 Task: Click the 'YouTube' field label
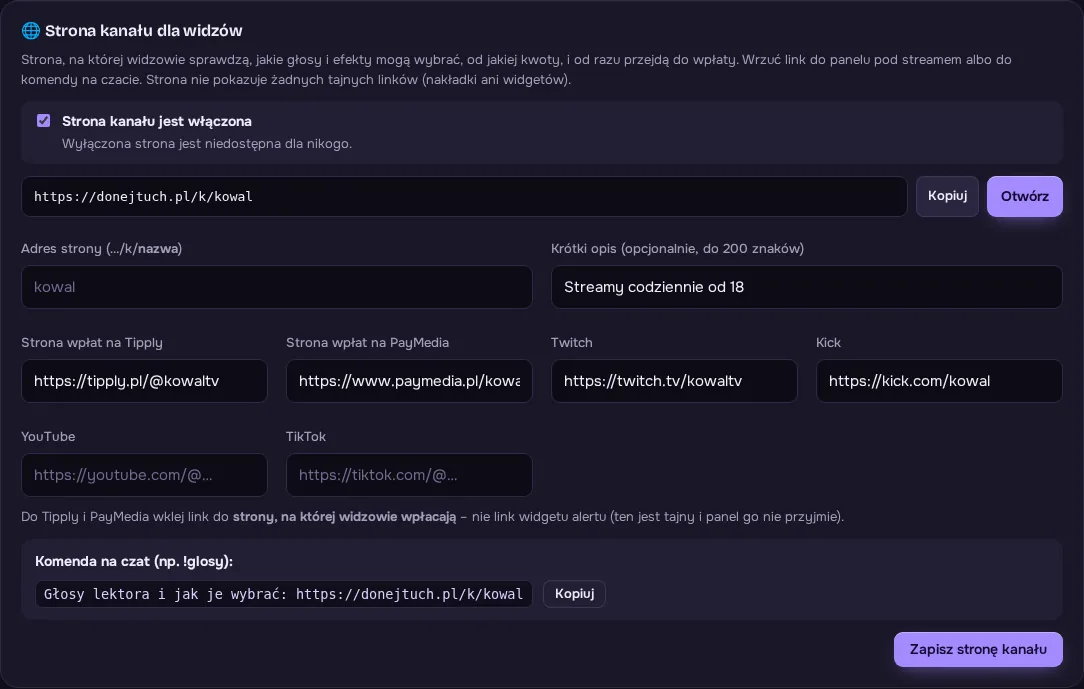click(x=48, y=437)
